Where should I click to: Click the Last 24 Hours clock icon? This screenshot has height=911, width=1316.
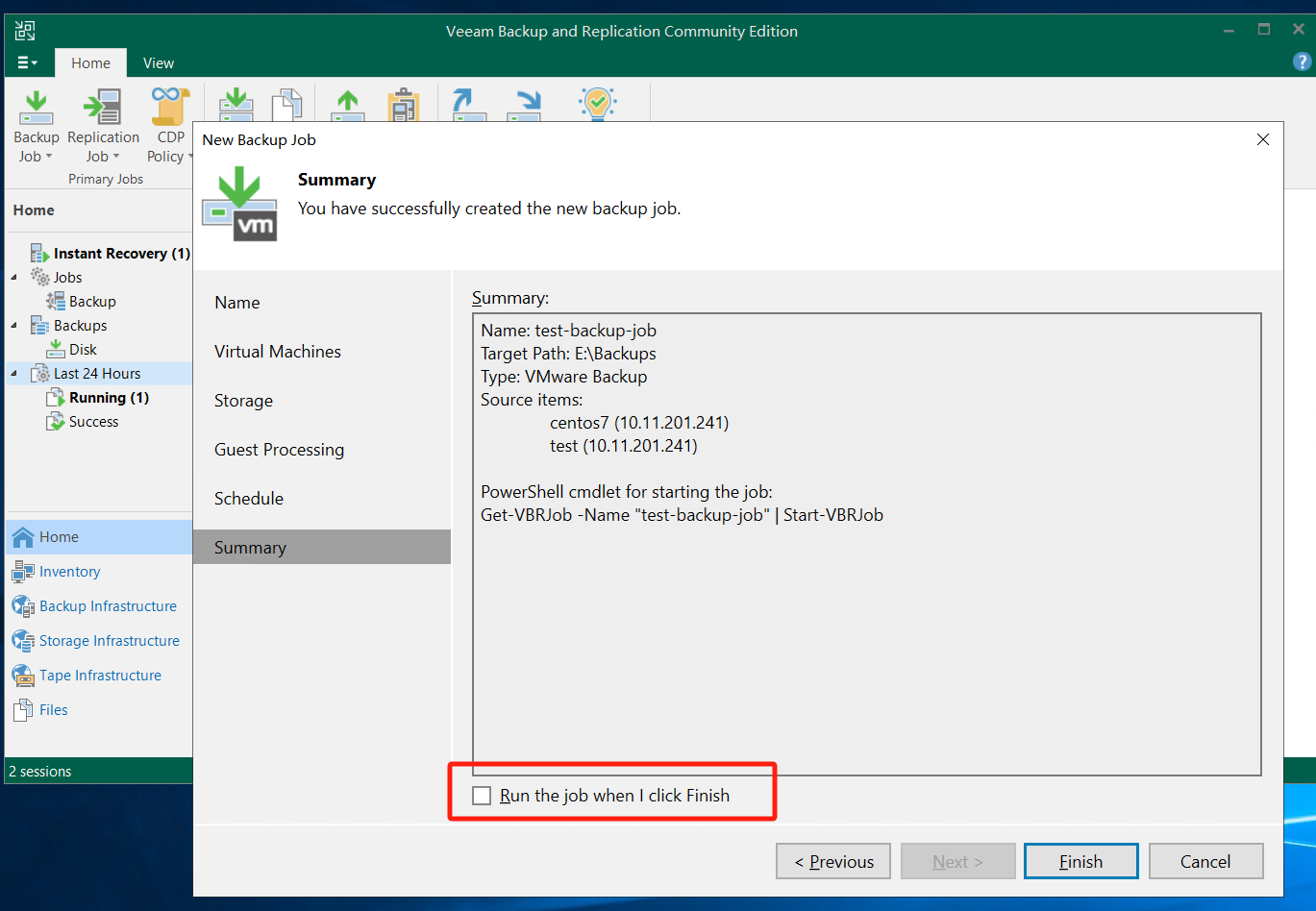(40, 374)
